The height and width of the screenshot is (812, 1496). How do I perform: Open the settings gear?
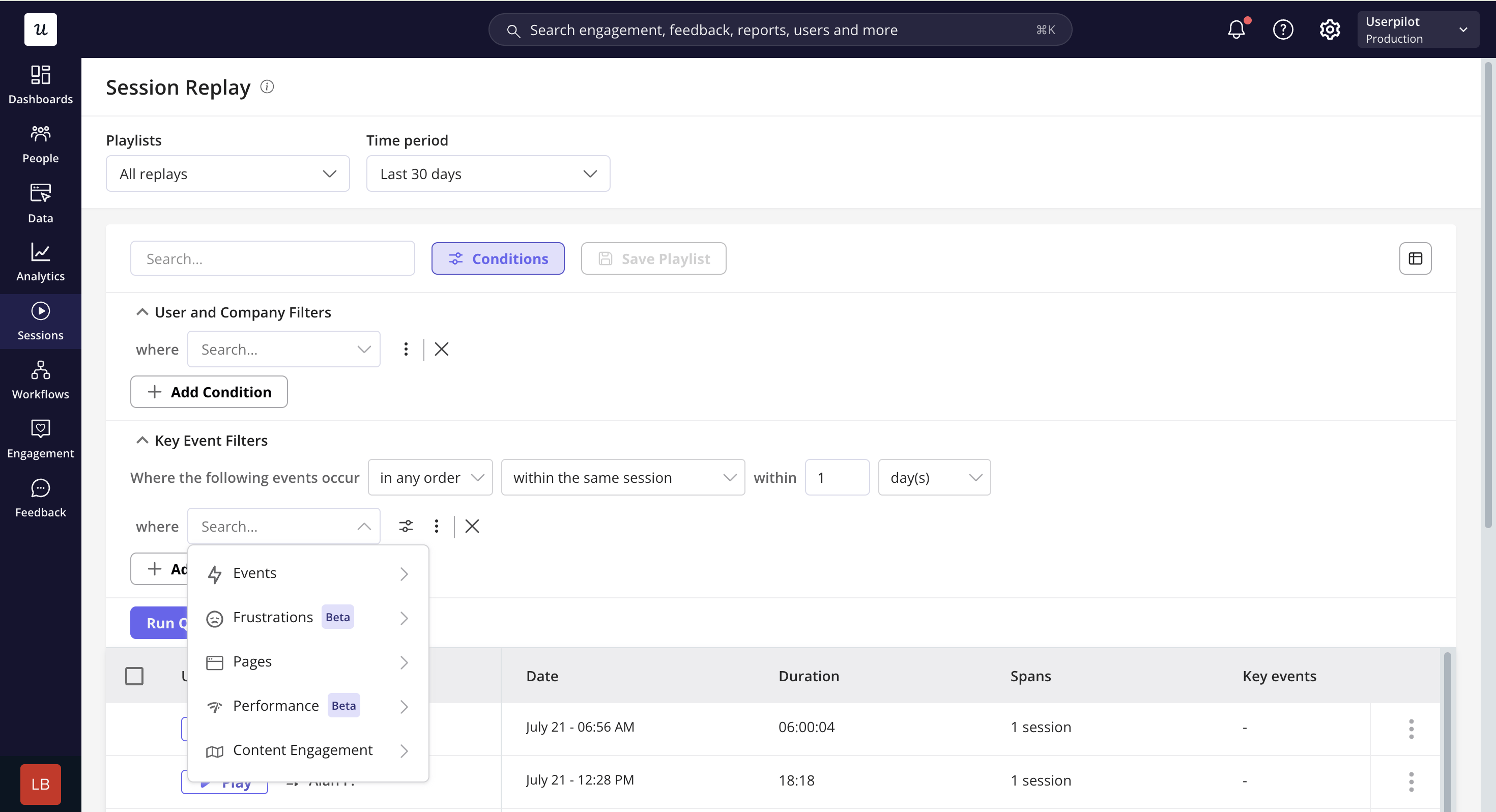[1329, 29]
